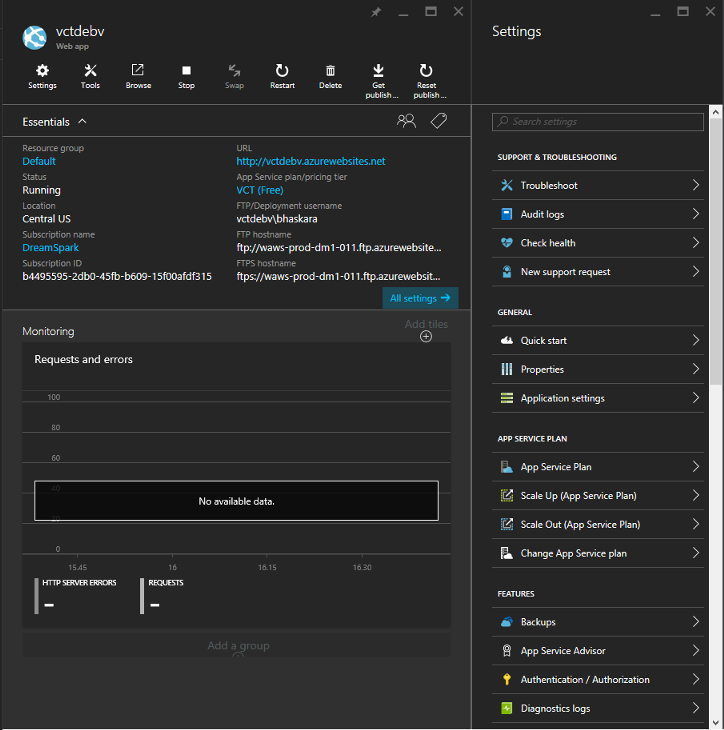This screenshot has width=724, height=730.
Task: Maximize the Settings blade
Action: [683, 12]
